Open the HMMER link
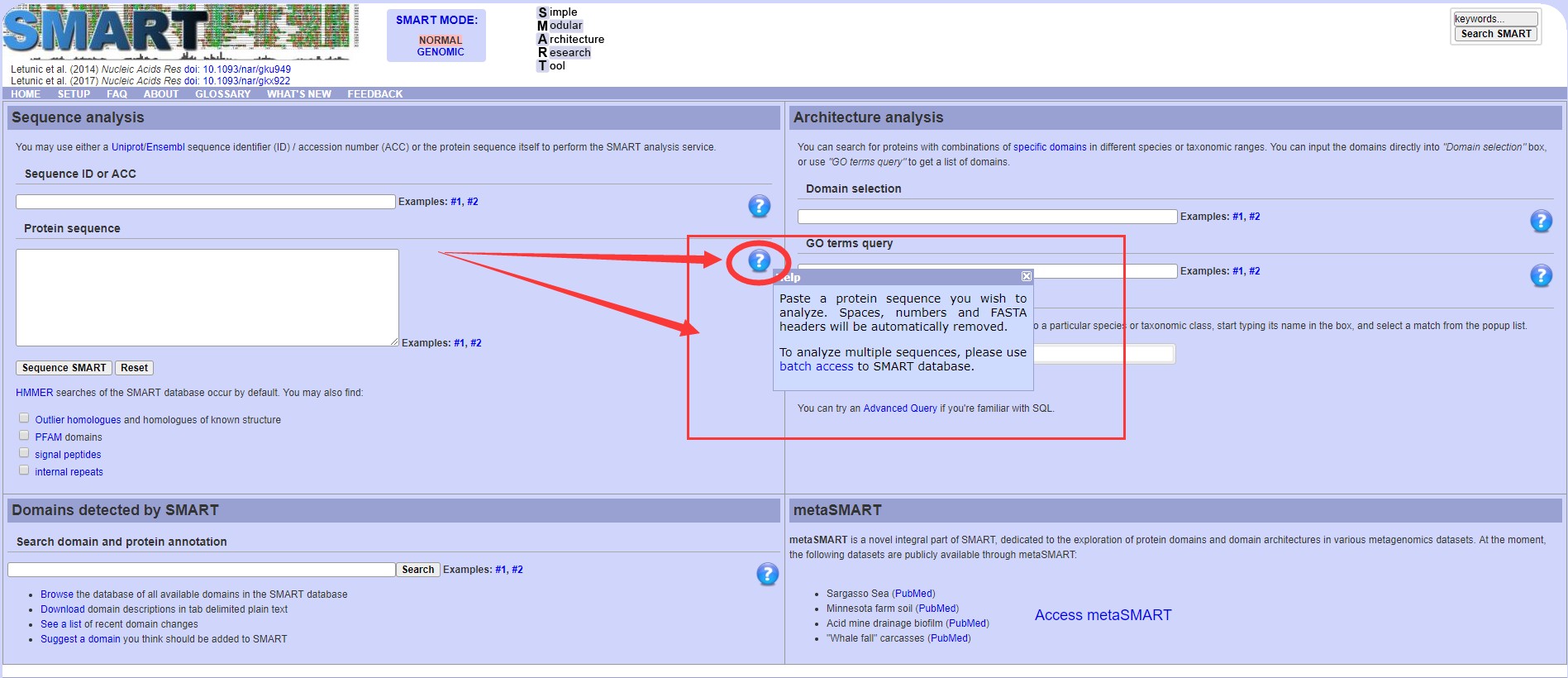 34,393
